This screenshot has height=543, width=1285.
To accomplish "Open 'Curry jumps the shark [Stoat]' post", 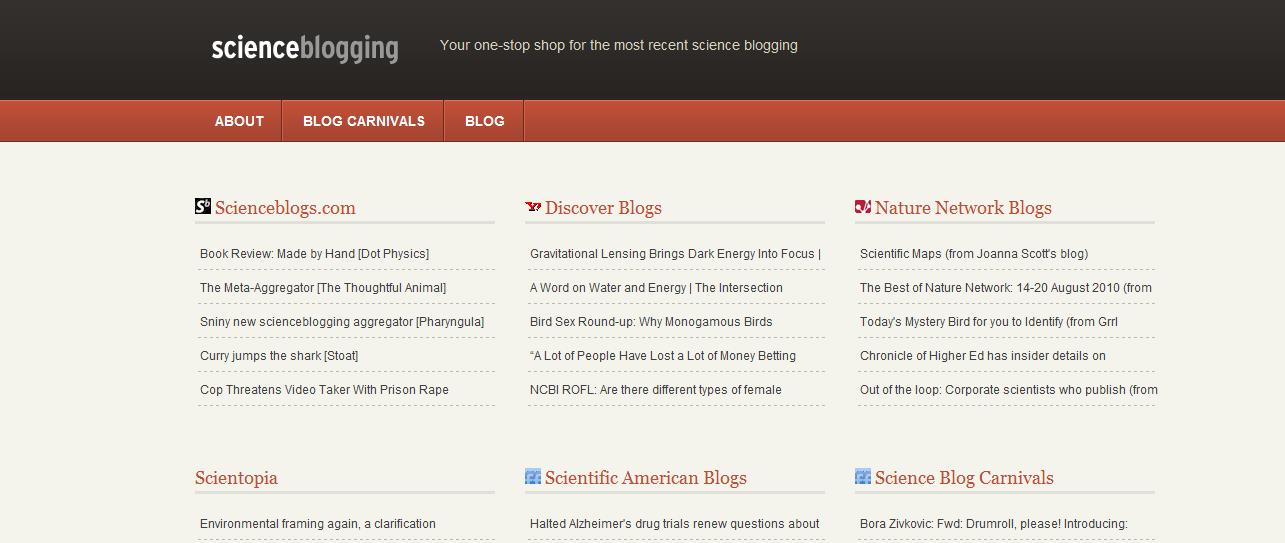I will [279, 356].
